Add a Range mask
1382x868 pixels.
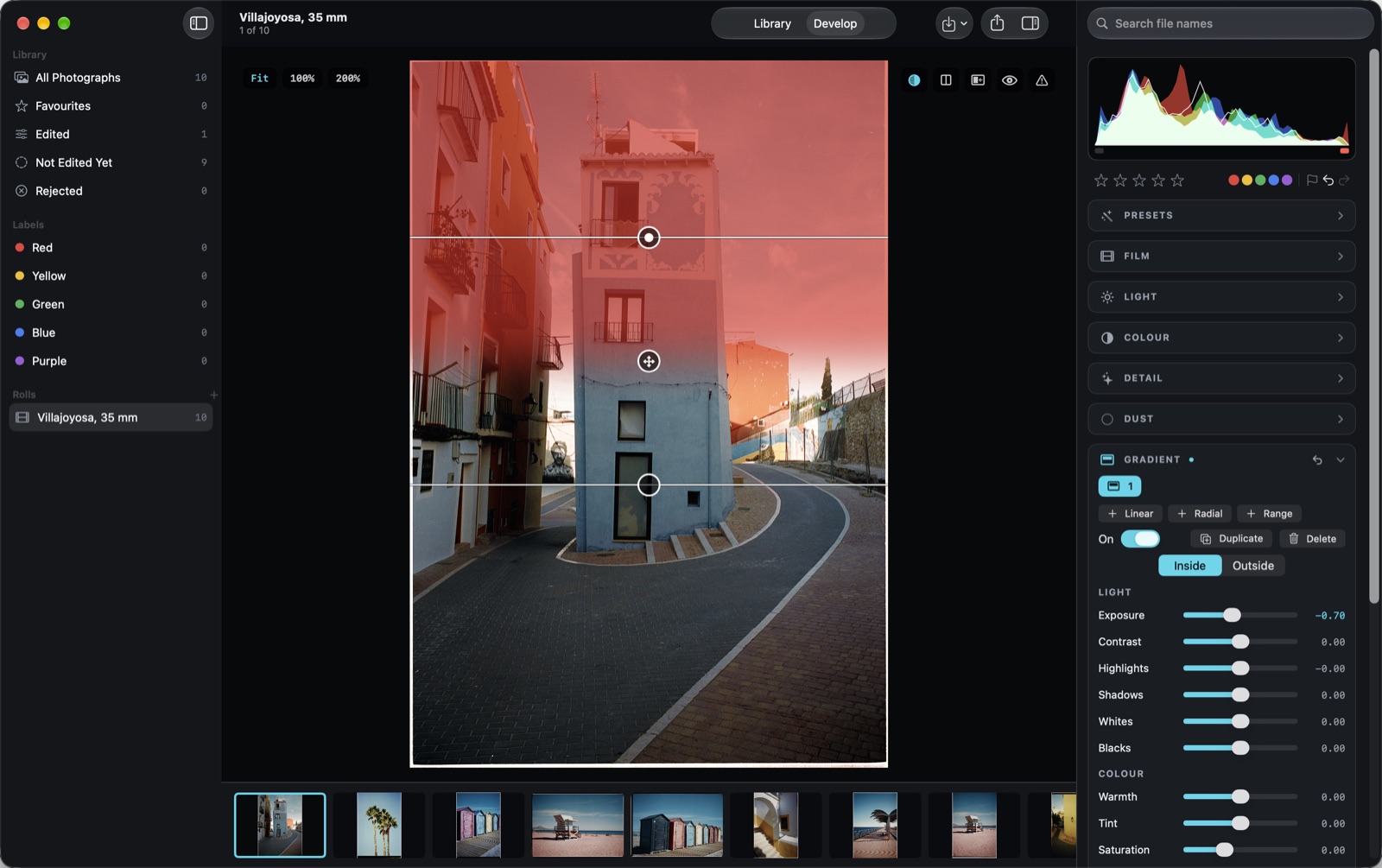(x=1270, y=514)
